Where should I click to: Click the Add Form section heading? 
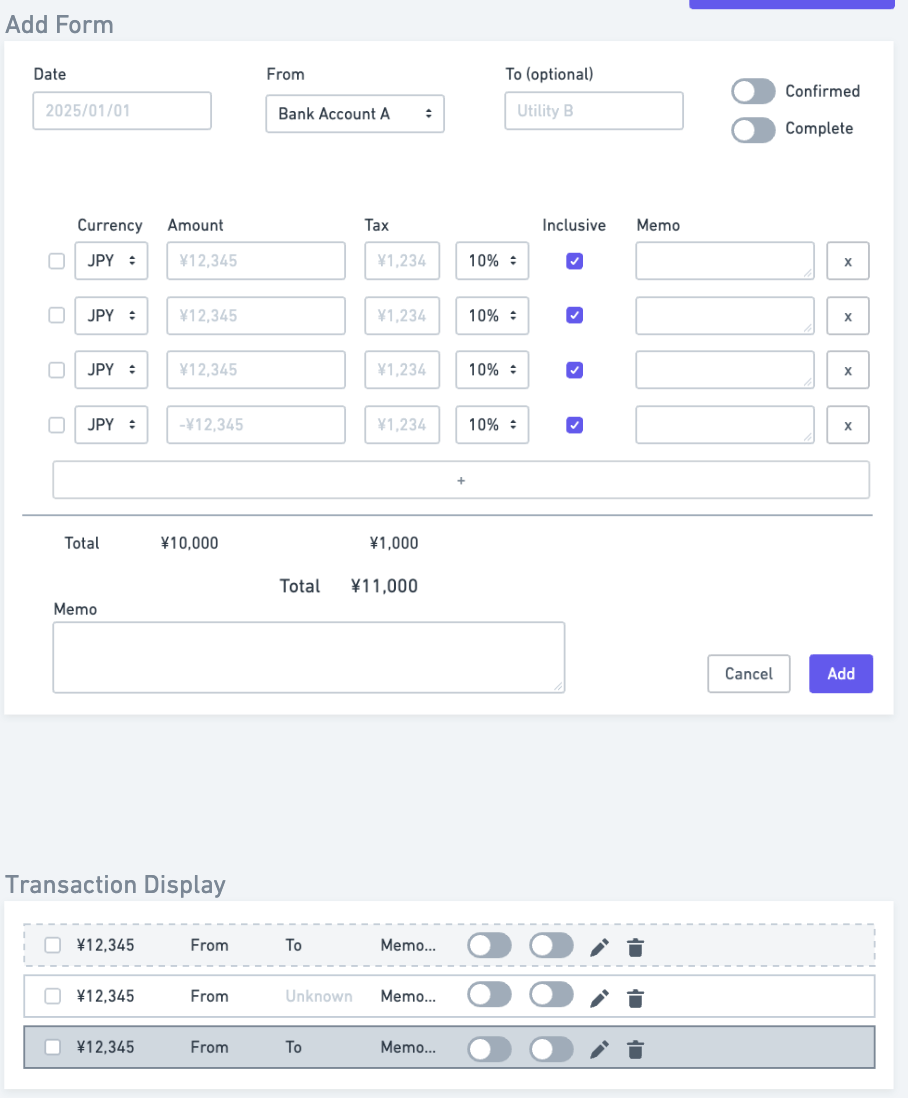point(59,24)
